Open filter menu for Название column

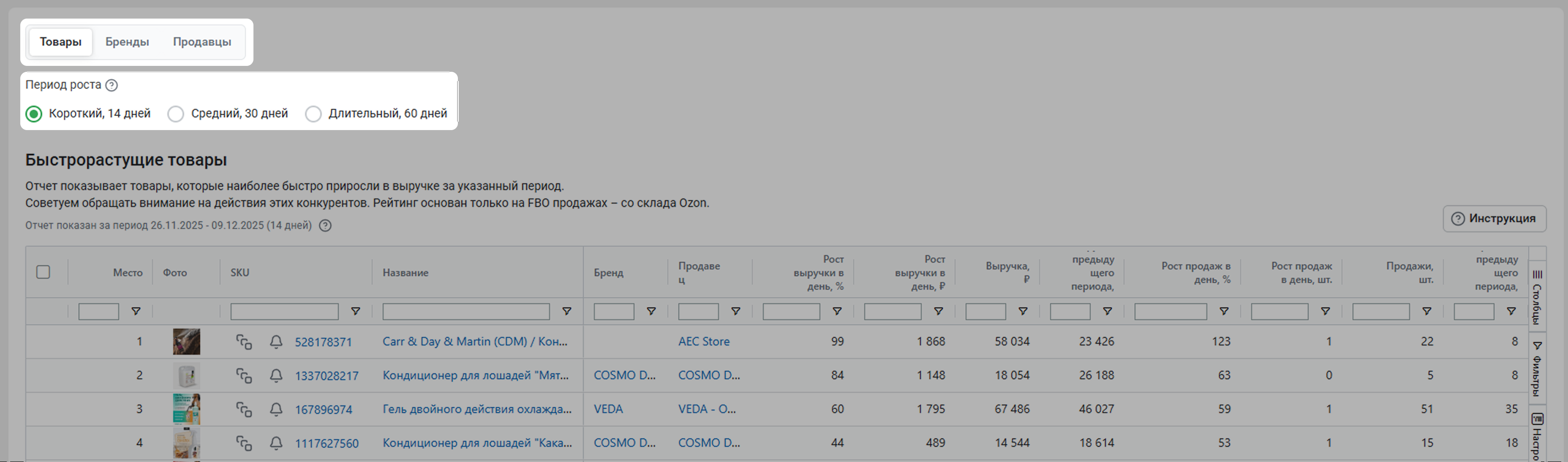point(567,312)
